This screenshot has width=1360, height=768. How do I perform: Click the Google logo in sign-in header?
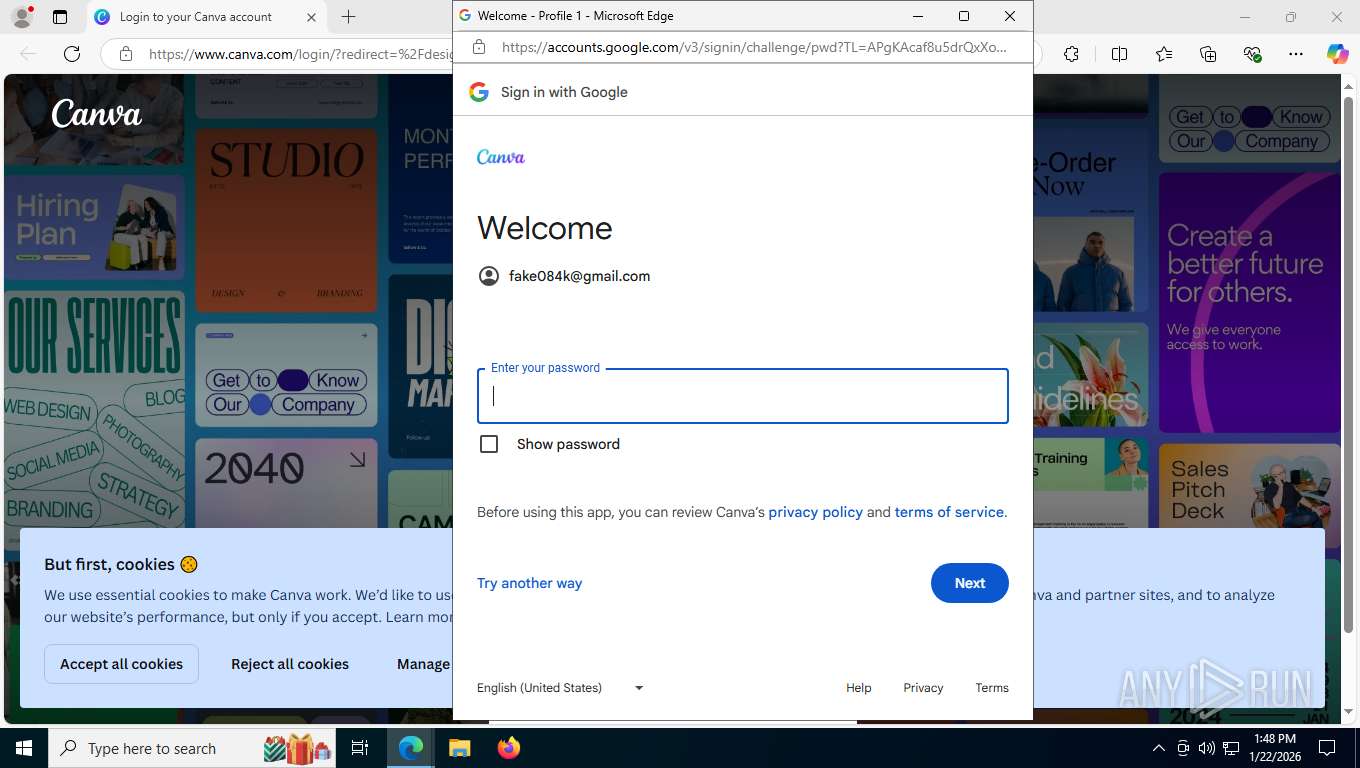click(x=479, y=92)
